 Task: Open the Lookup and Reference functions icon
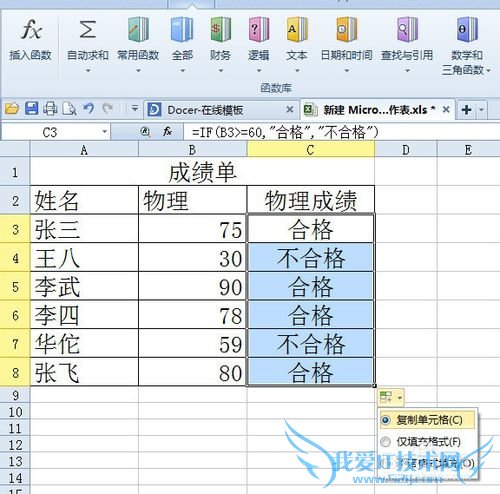(x=407, y=30)
